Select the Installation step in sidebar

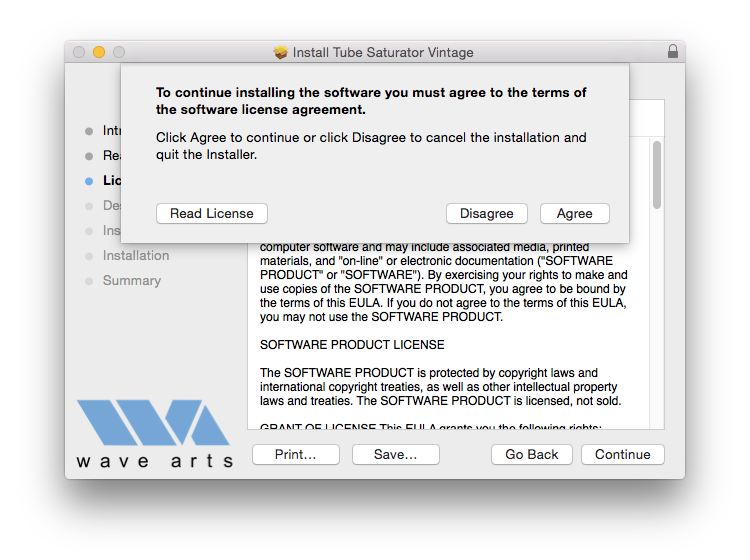pyautogui.click(x=136, y=255)
